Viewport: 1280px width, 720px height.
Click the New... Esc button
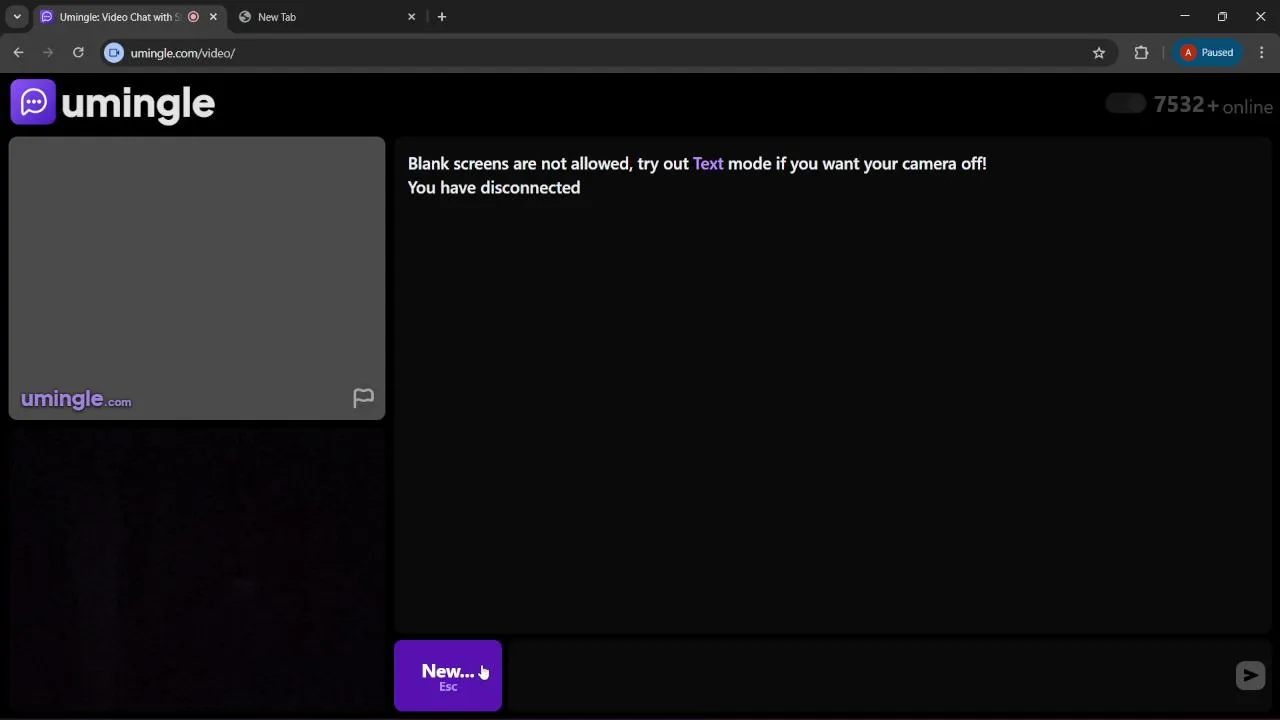[448, 676]
